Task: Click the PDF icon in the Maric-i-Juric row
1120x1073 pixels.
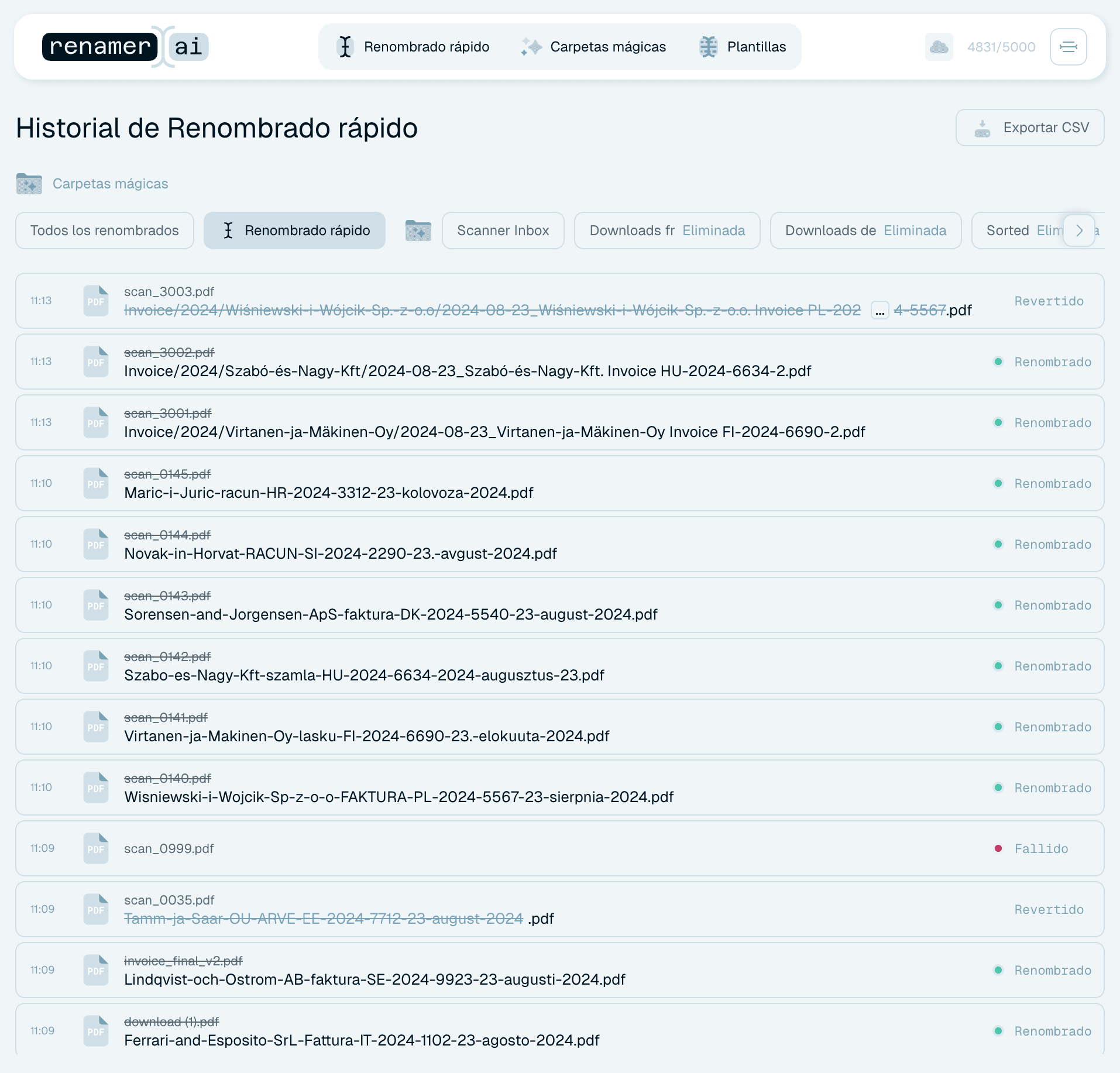Action: click(x=96, y=483)
